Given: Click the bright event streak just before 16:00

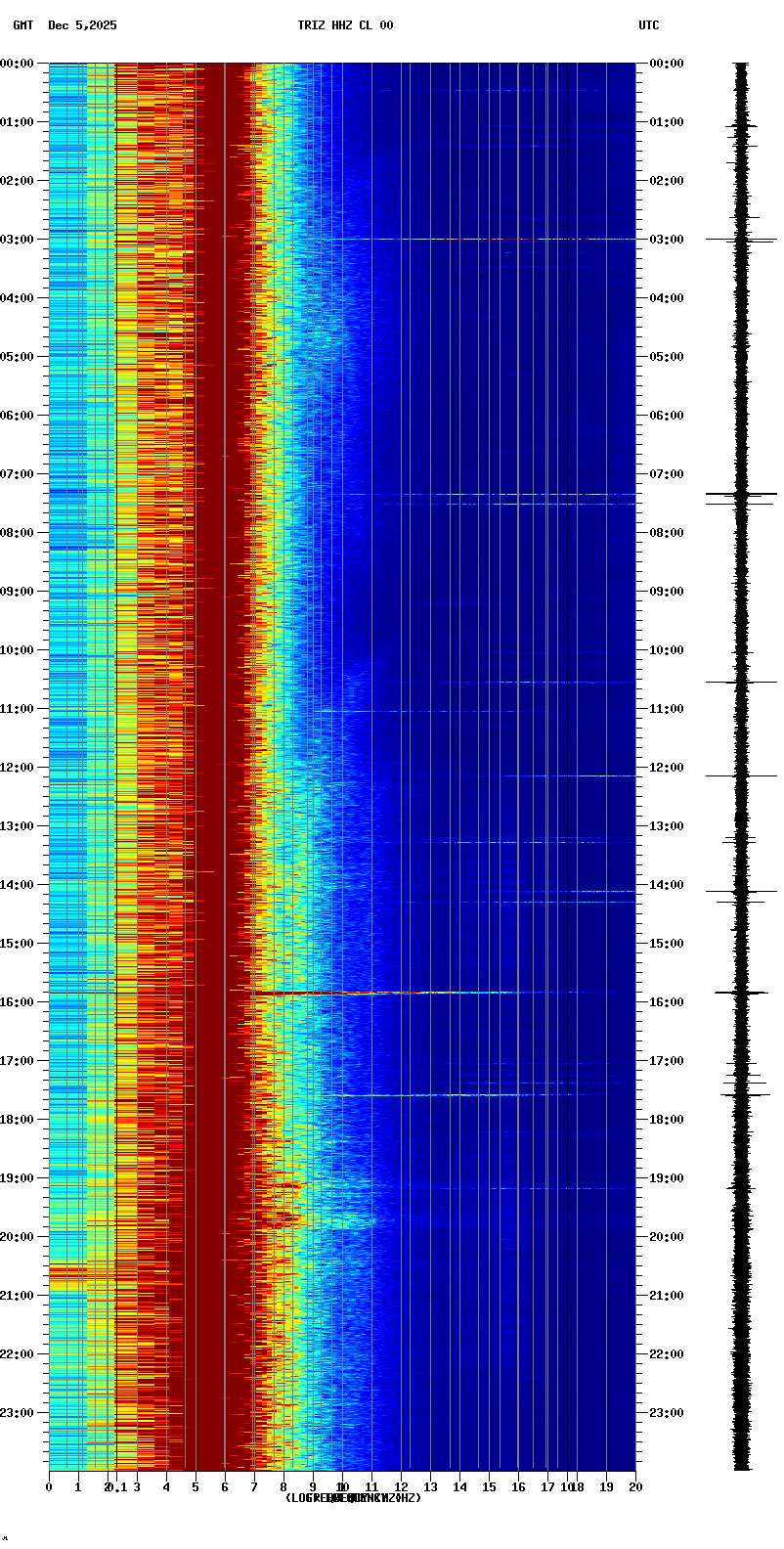Looking at the screenshot, I should point(323,993).
